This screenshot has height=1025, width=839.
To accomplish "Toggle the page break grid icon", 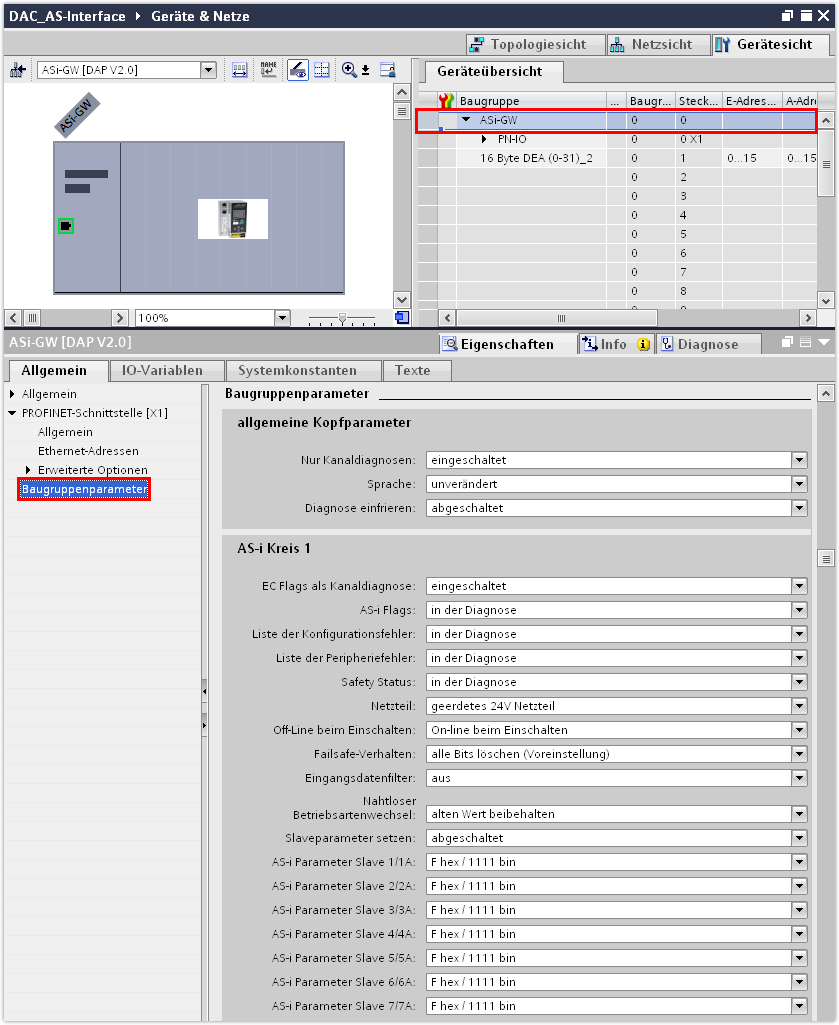I will [322, 70].
